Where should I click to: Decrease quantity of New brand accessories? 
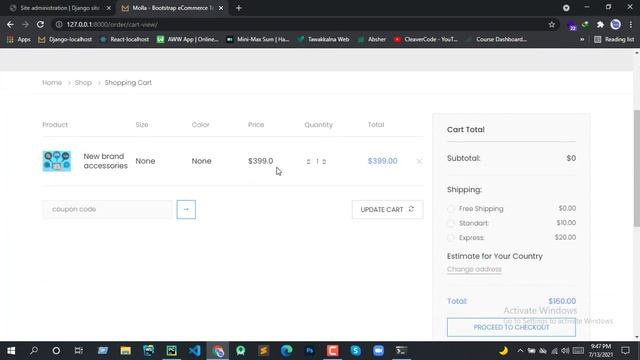pyautogui.click(x=309, y=162)
